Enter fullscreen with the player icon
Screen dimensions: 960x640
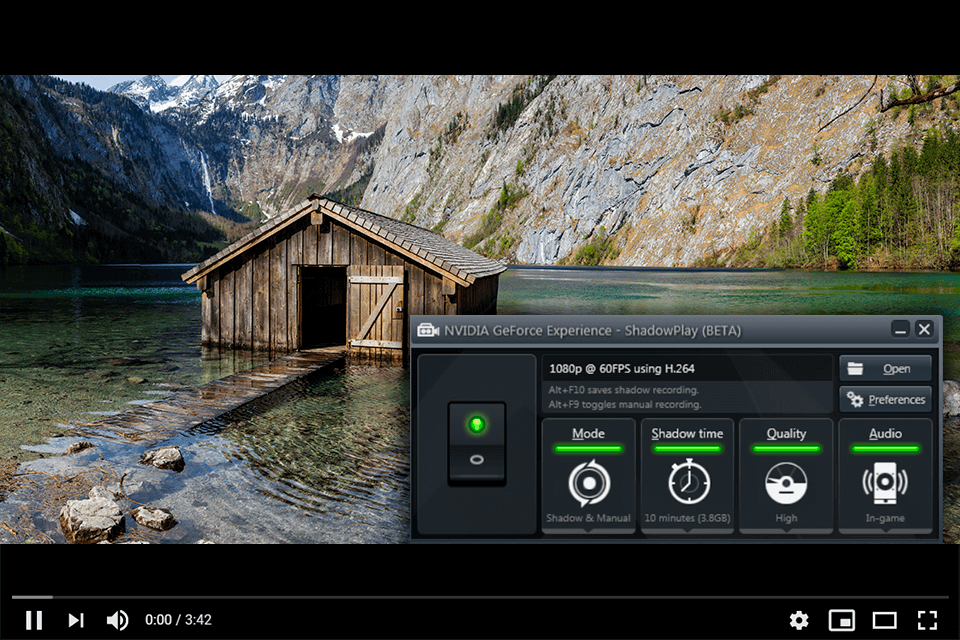tap(926, 621)
